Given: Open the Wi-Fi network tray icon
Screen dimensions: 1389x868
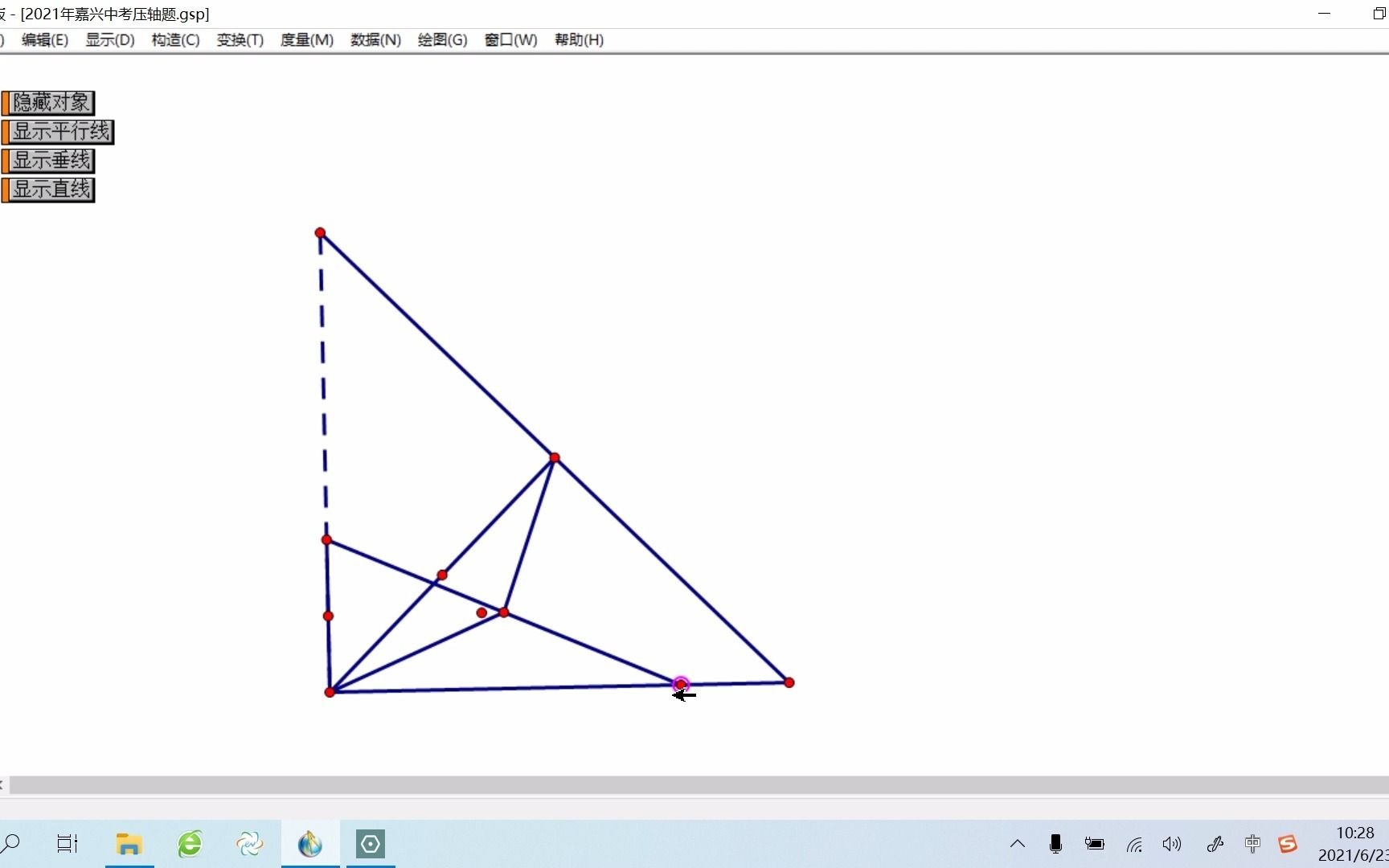Looking at the screenshot, I should 1134,844.
